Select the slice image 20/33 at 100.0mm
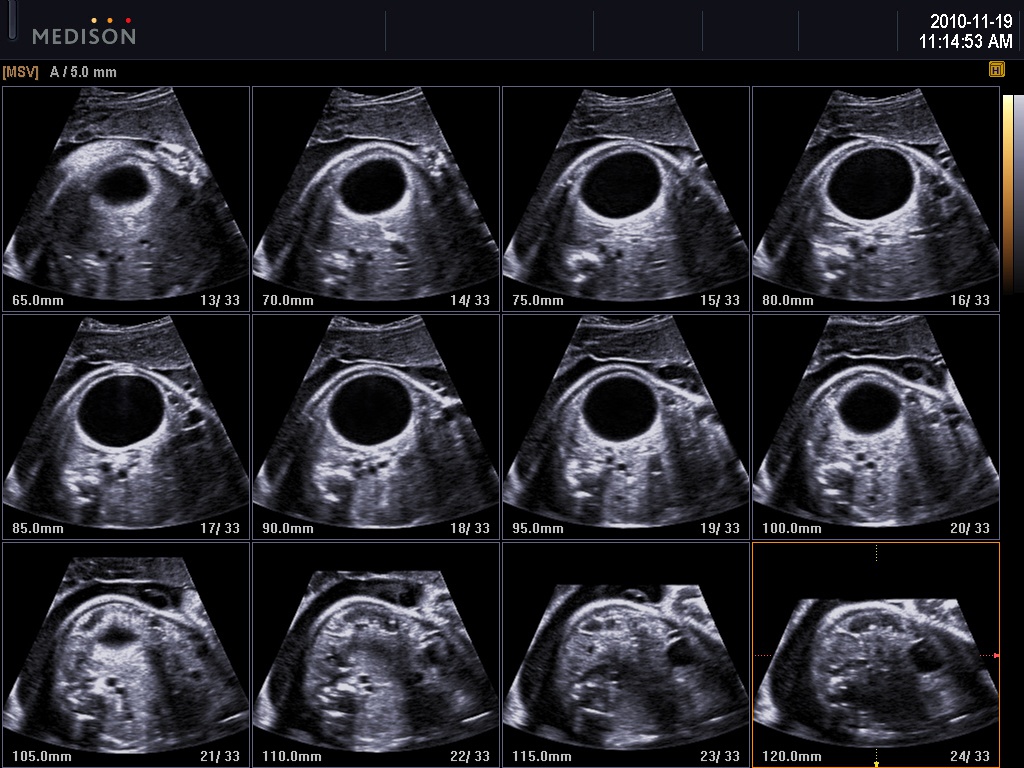The image size is (1024, 768). click(x=876, y=426)
